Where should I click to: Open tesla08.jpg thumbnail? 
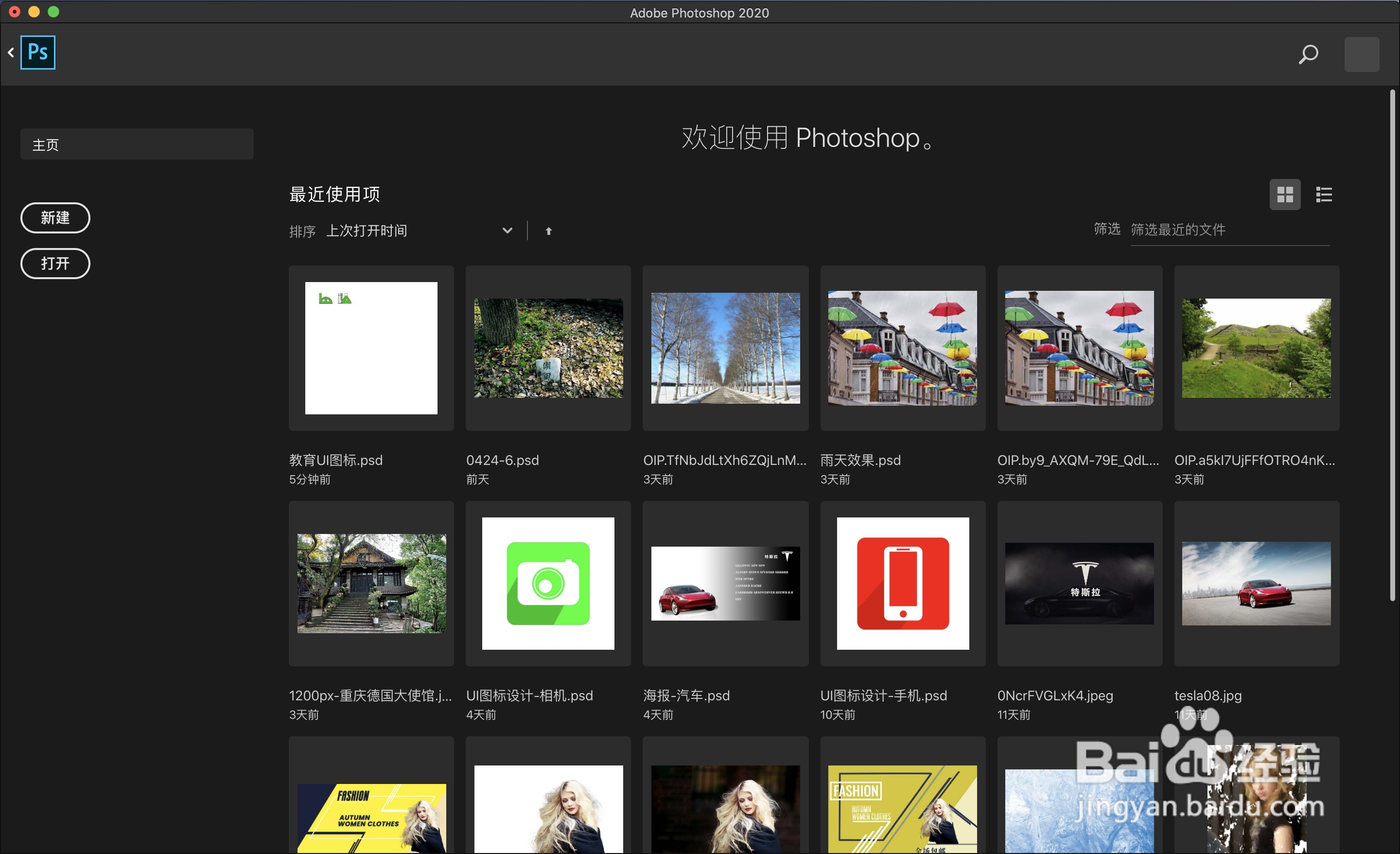(1256, 584)
